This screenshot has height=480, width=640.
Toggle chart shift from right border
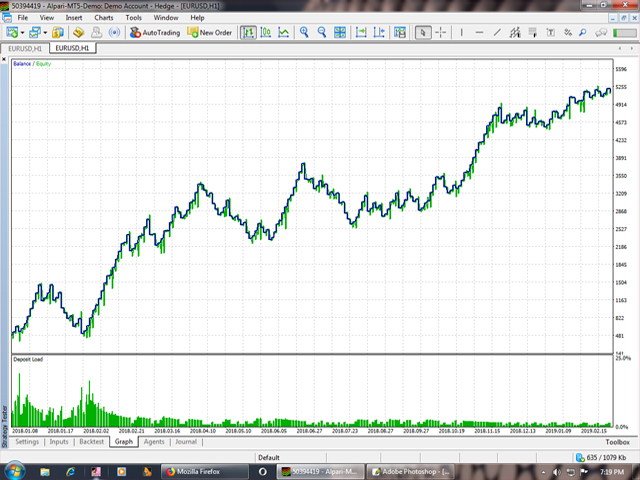coord(379,32)
